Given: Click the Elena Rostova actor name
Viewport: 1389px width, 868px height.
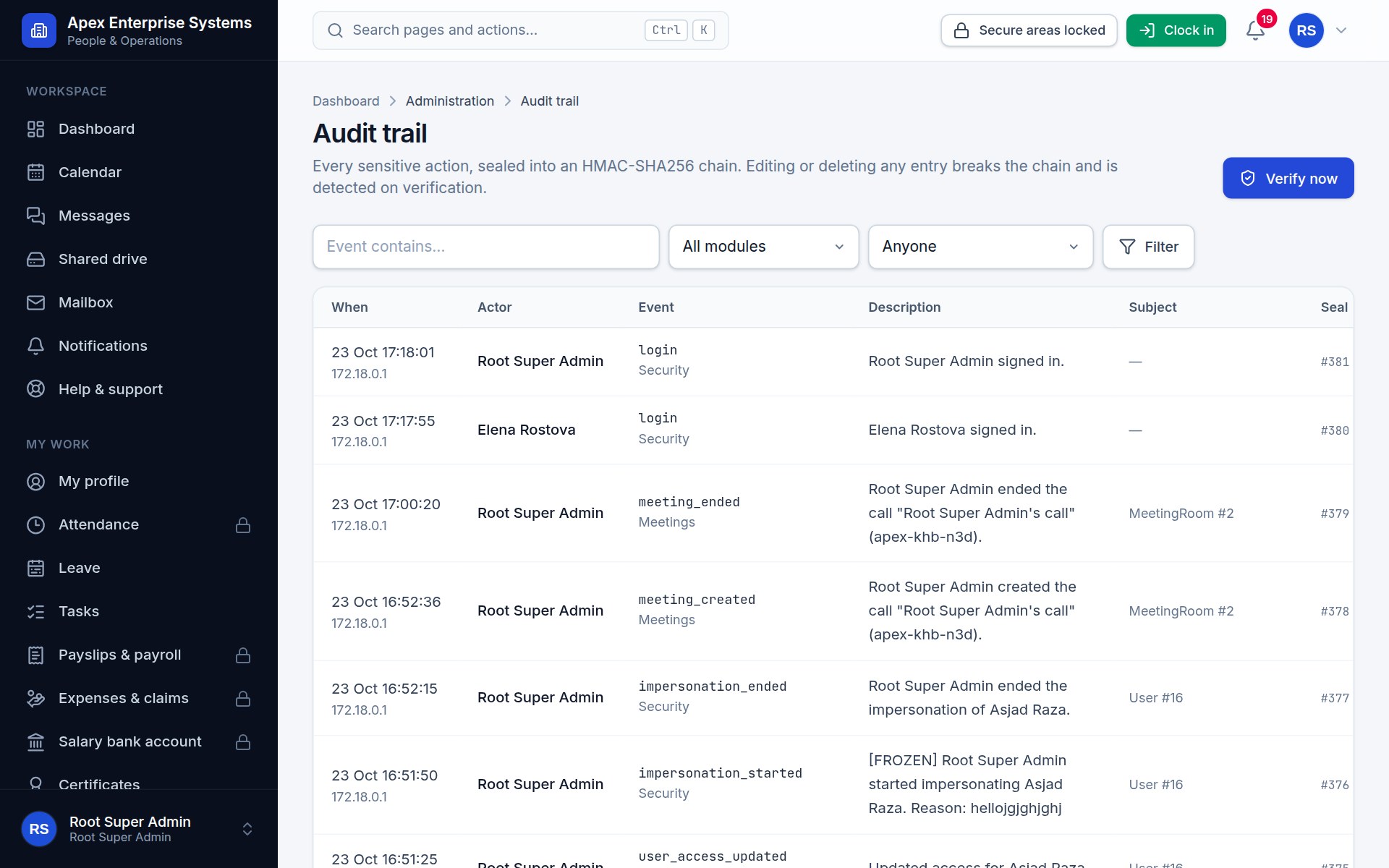Looking at the screenshot, I should point(526,430).
